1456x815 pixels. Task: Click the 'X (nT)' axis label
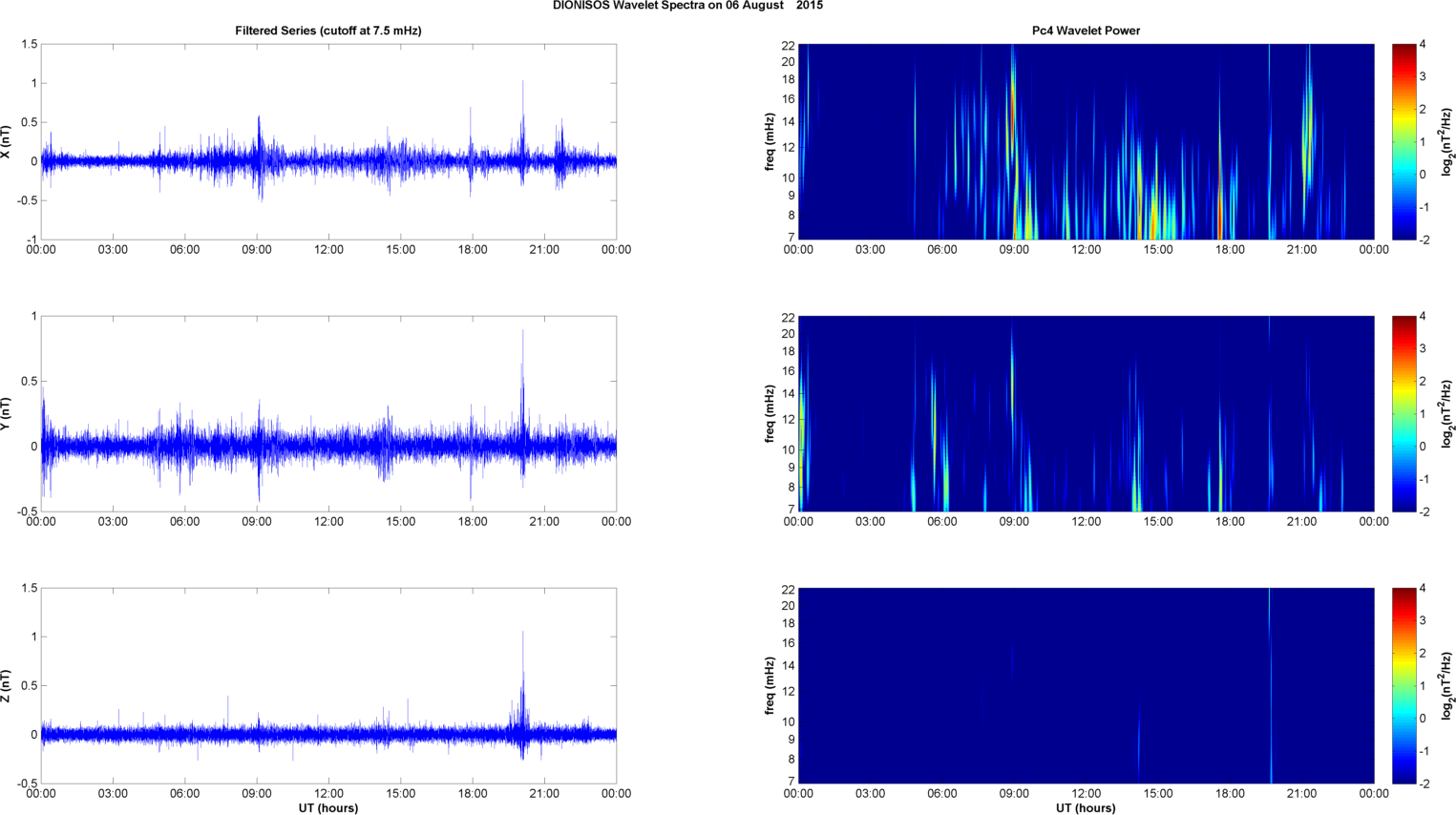[x=7, y=142]
